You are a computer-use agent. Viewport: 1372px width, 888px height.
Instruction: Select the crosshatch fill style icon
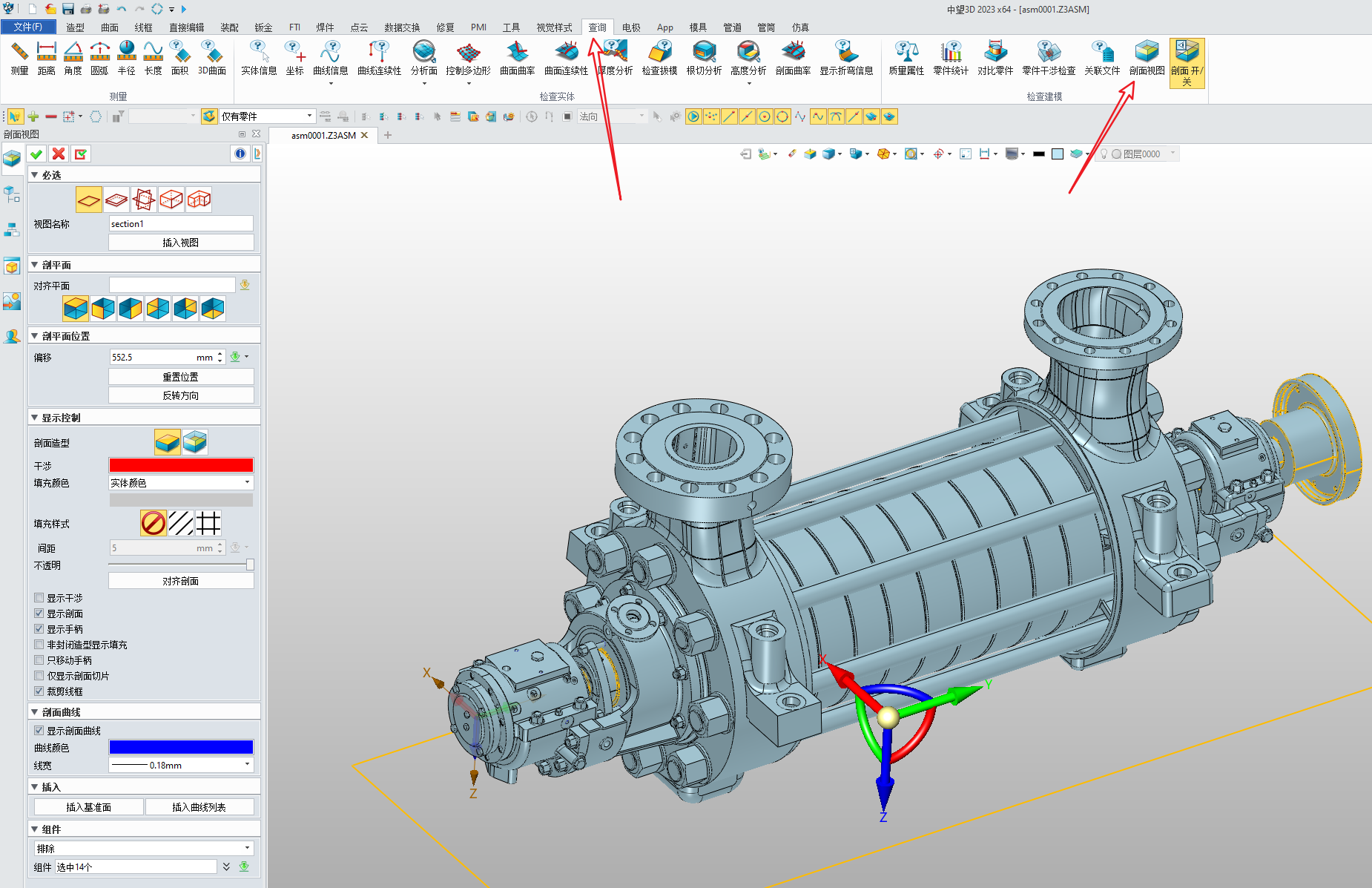(208, 523)
